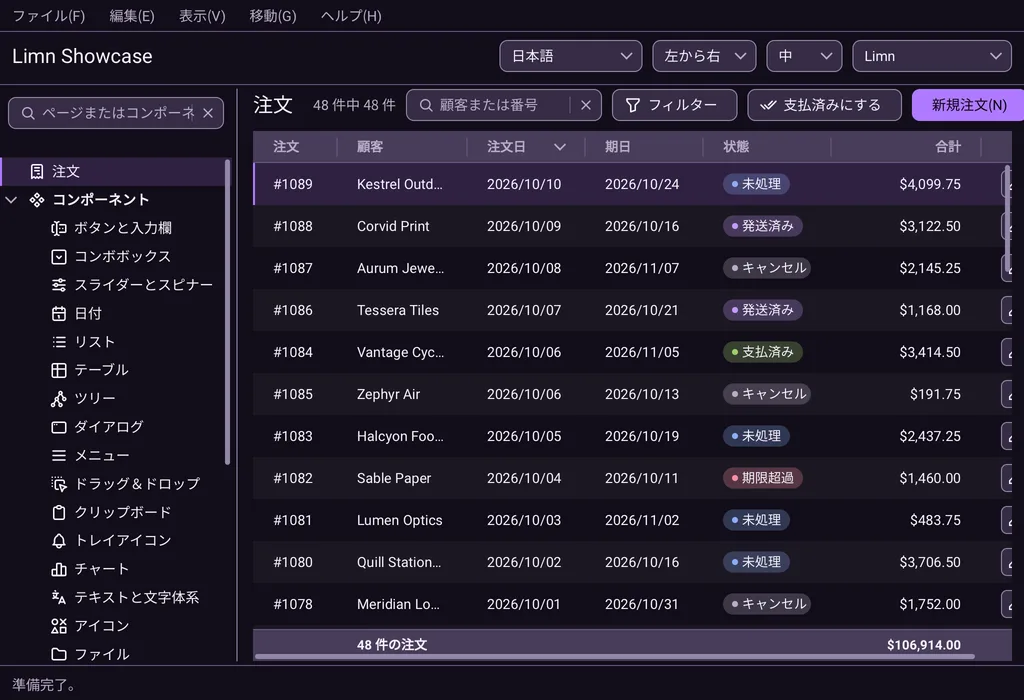The image size is (1024, 700).
Task: Click the 48 件の注文 footer text
Action: pos(392,645)
